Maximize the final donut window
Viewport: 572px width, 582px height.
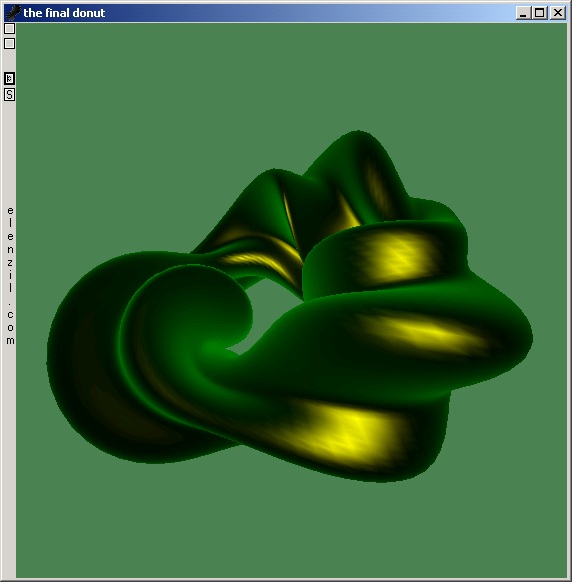tap(539, 13)
